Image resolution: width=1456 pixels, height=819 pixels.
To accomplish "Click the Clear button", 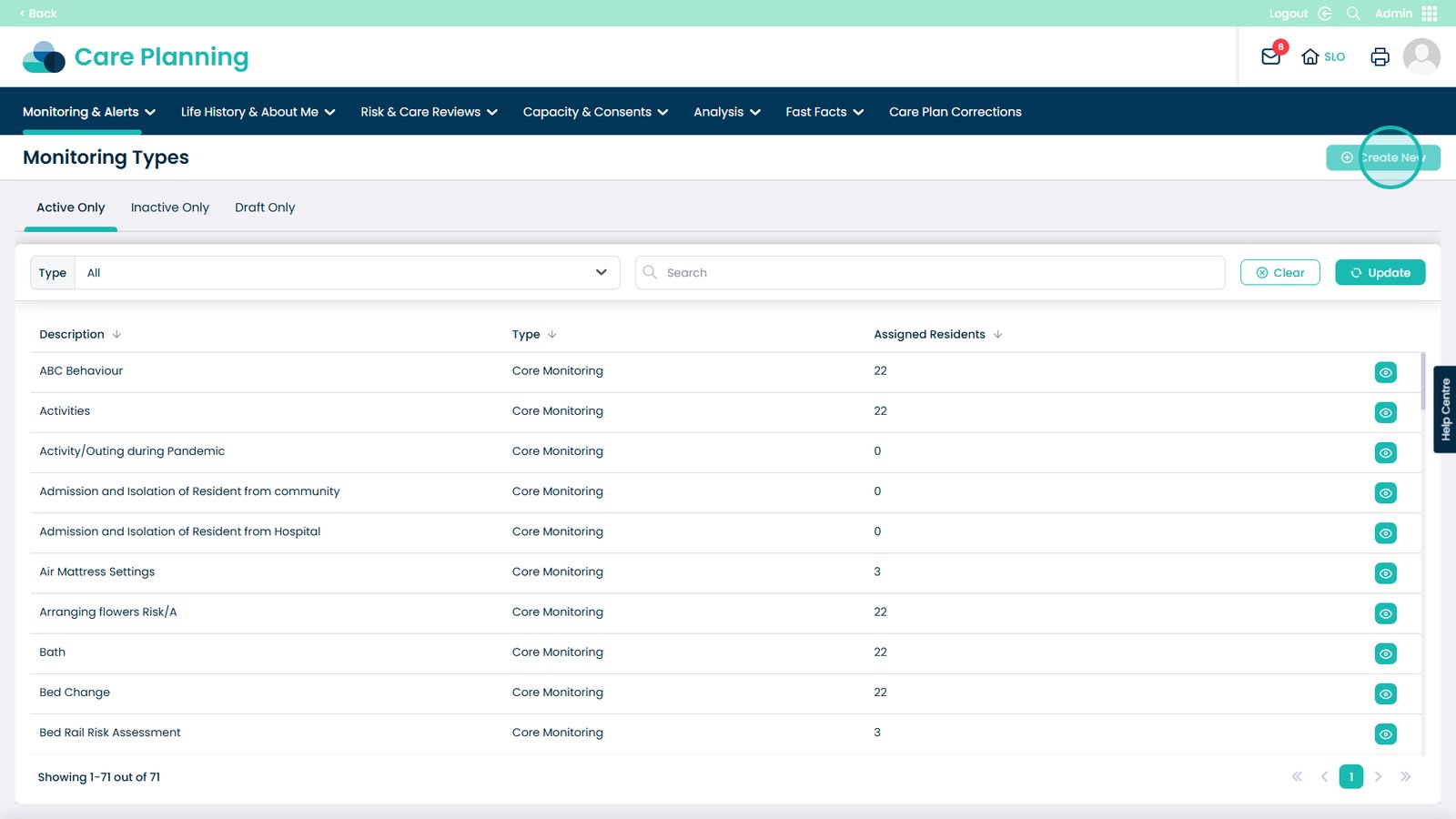I will point(1279,273).
